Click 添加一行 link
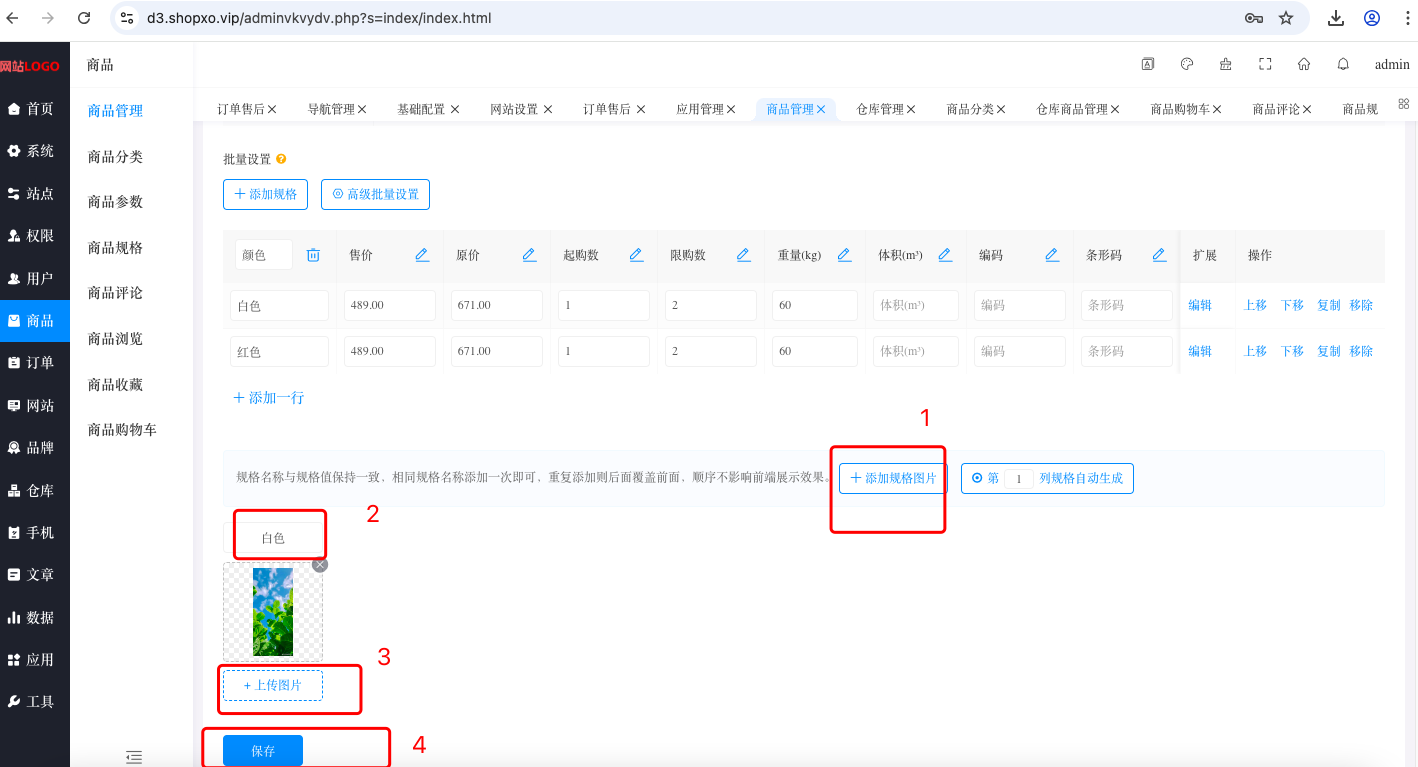This screenshot has width=1418, height=767. tap(268, 398)
